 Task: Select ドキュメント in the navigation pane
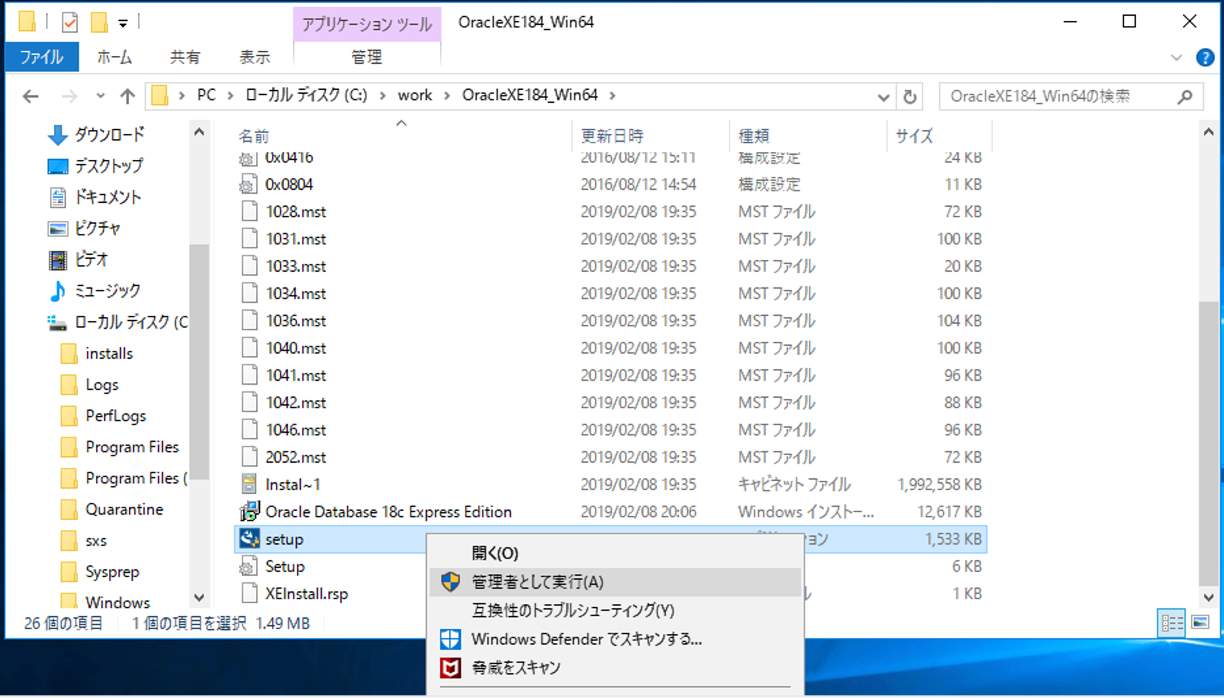point(108,197)
